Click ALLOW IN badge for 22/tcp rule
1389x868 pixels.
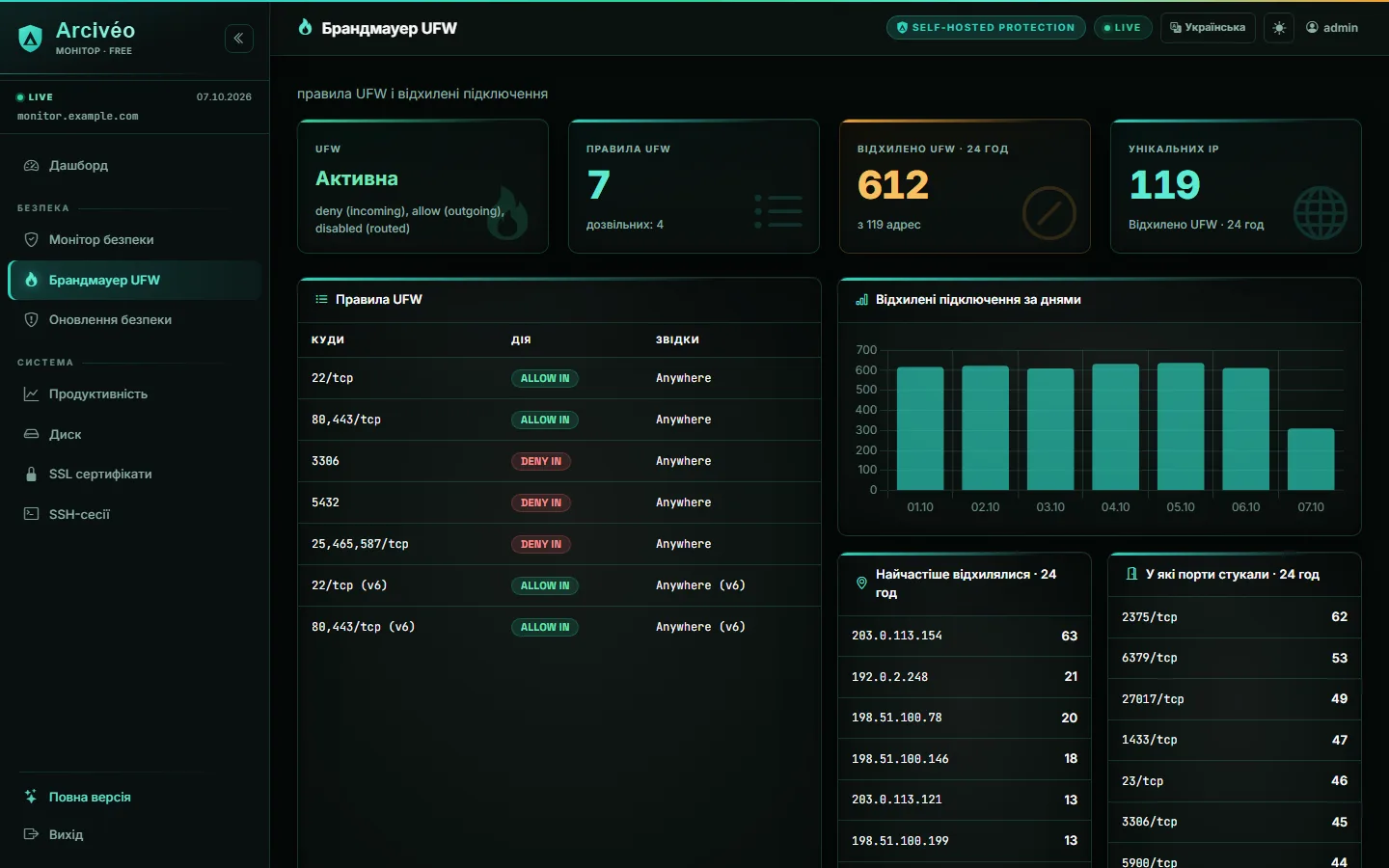tap(545, 378)
